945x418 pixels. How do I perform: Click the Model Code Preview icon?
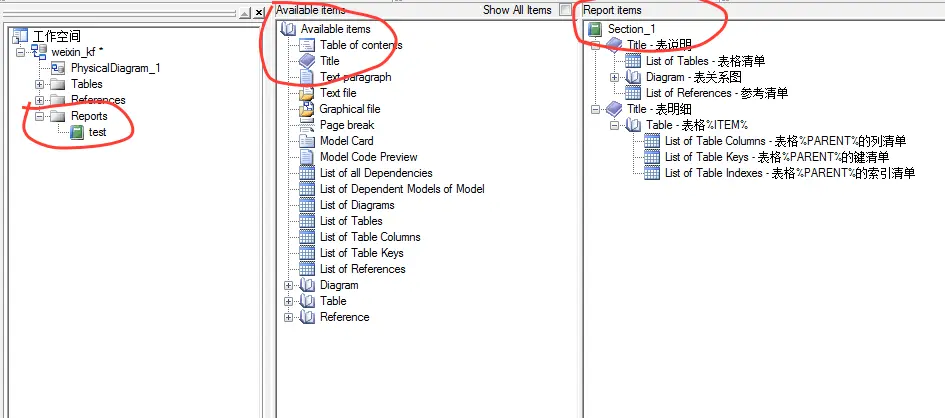(x=307, y=157)
